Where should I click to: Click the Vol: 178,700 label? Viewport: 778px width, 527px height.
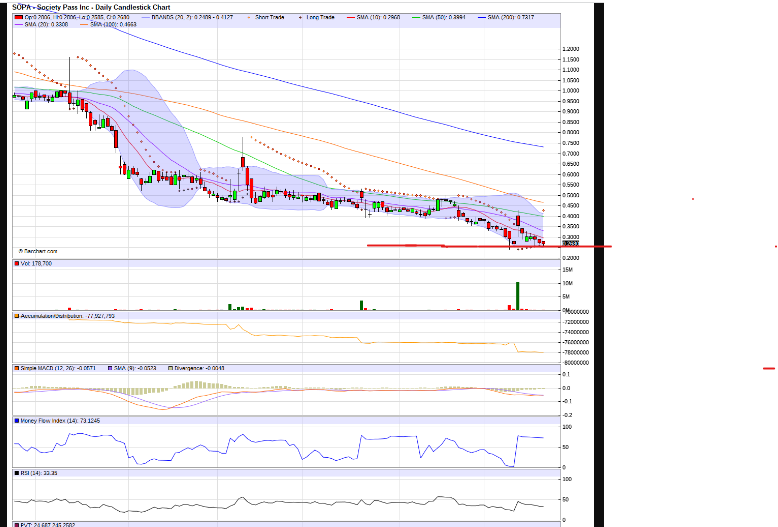(x=36, y=264)
